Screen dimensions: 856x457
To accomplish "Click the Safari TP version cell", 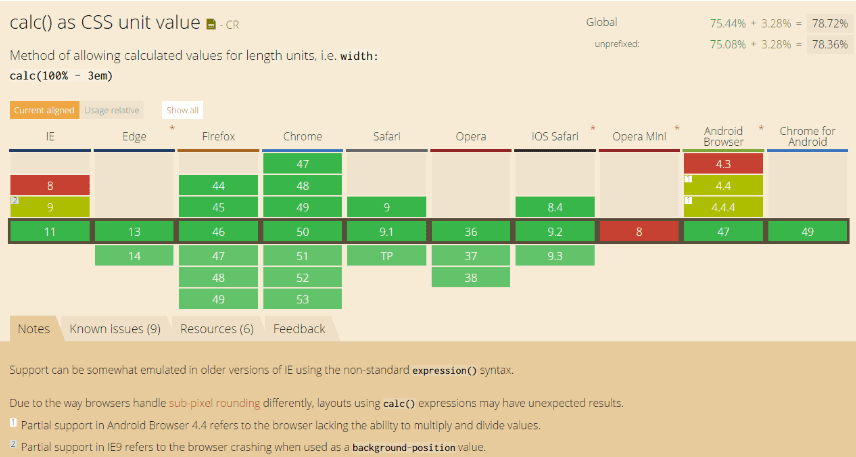I will 387,256.
